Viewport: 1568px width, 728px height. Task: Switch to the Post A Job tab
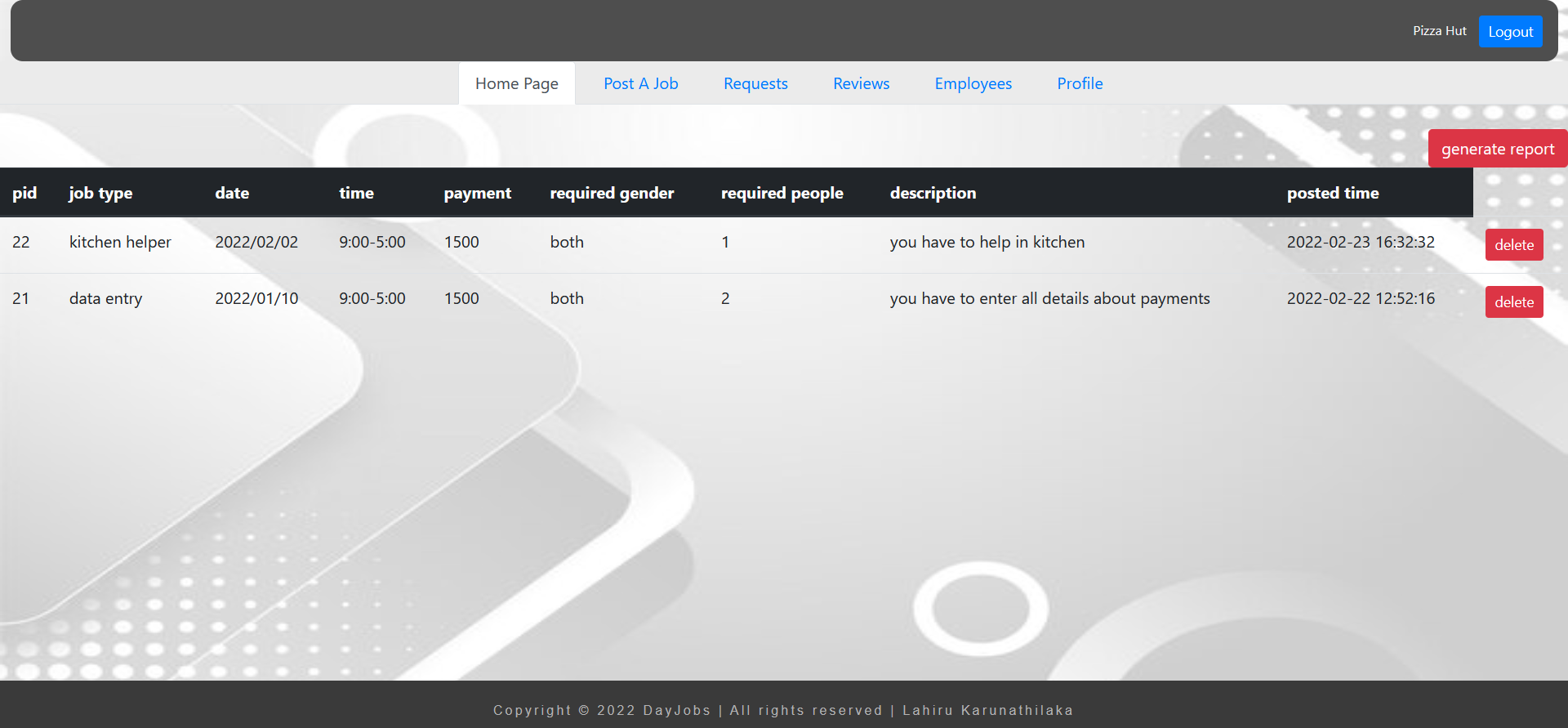tap(641, 83)
